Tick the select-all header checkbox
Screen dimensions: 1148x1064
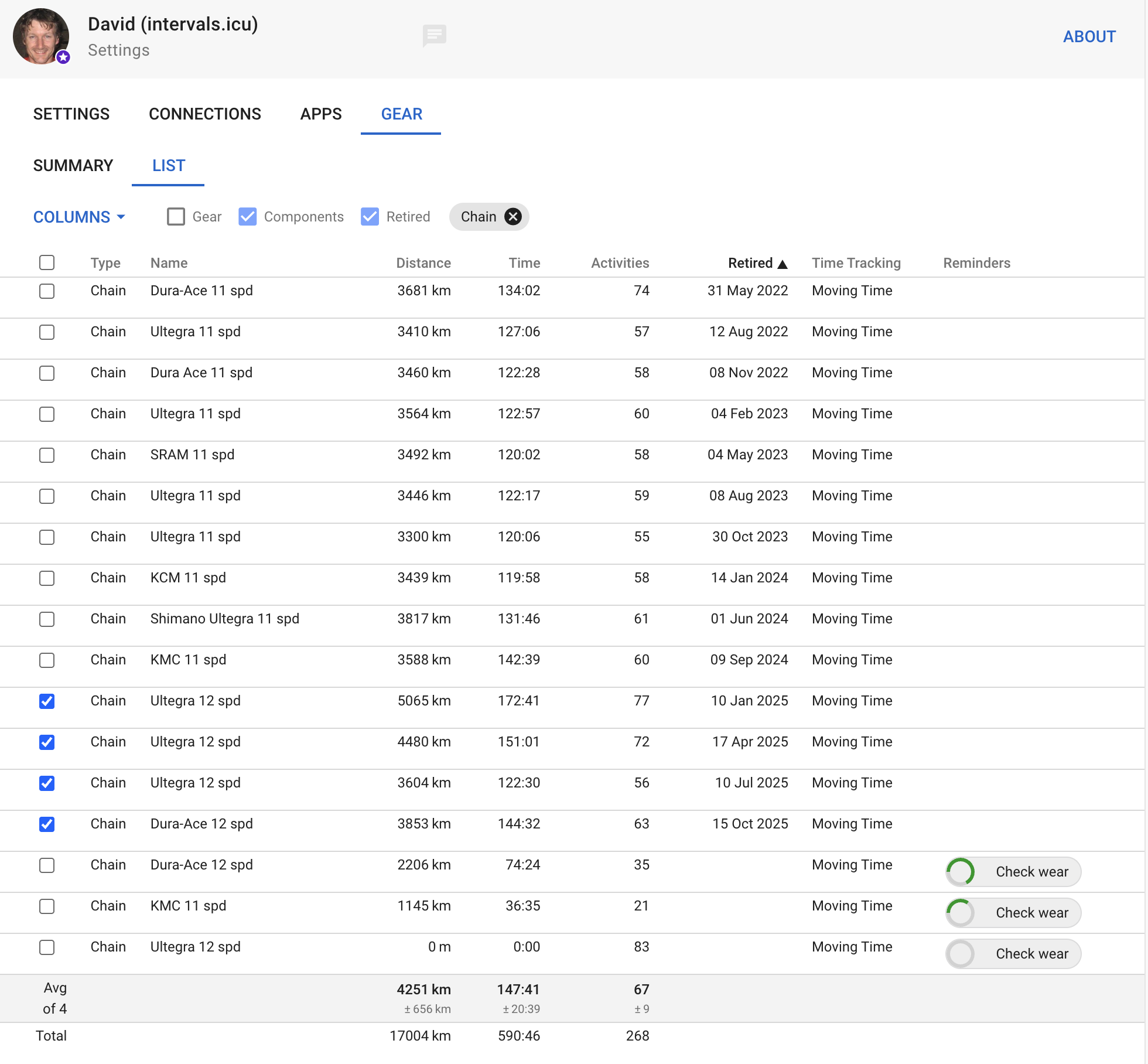[47, 262]
